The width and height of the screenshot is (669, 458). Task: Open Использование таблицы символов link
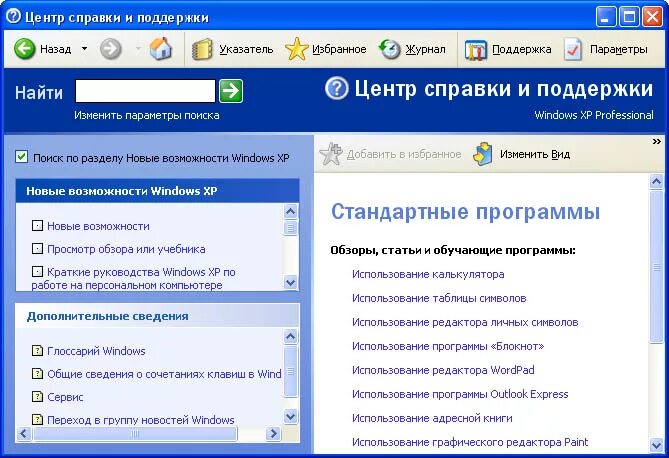[439, 298]
